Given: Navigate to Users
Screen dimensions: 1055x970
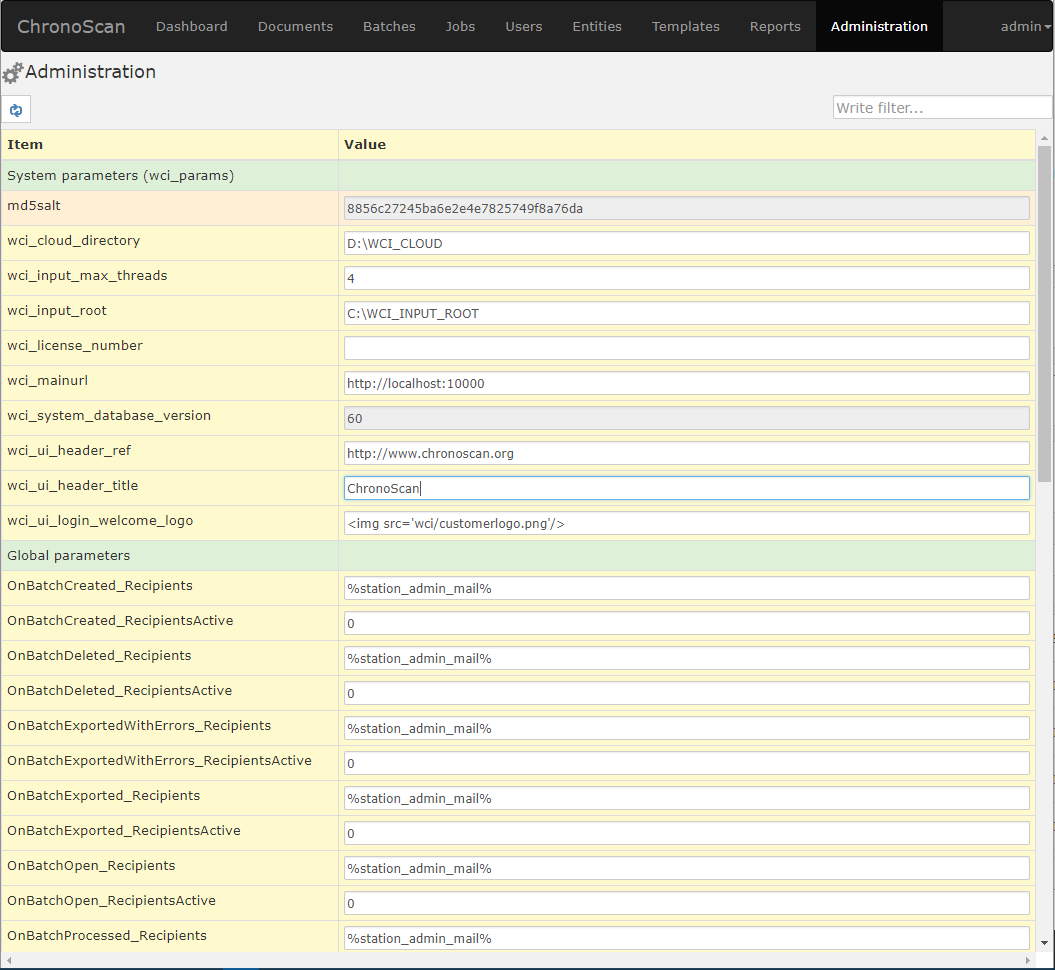Looking at the screenshot, I should [x=523, y=26].
